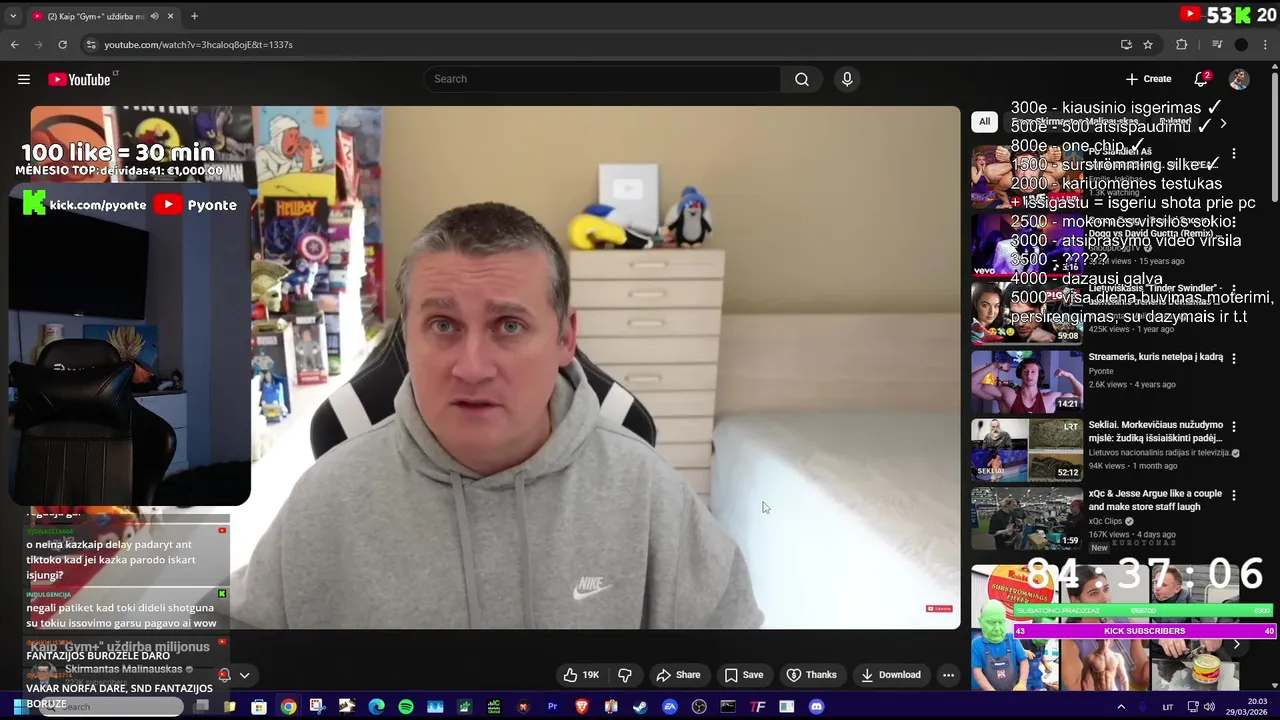This screenshot has width=1280, height=720.
Task: Switch to the YouTube video tab
Action: click(x=103, y=16)
